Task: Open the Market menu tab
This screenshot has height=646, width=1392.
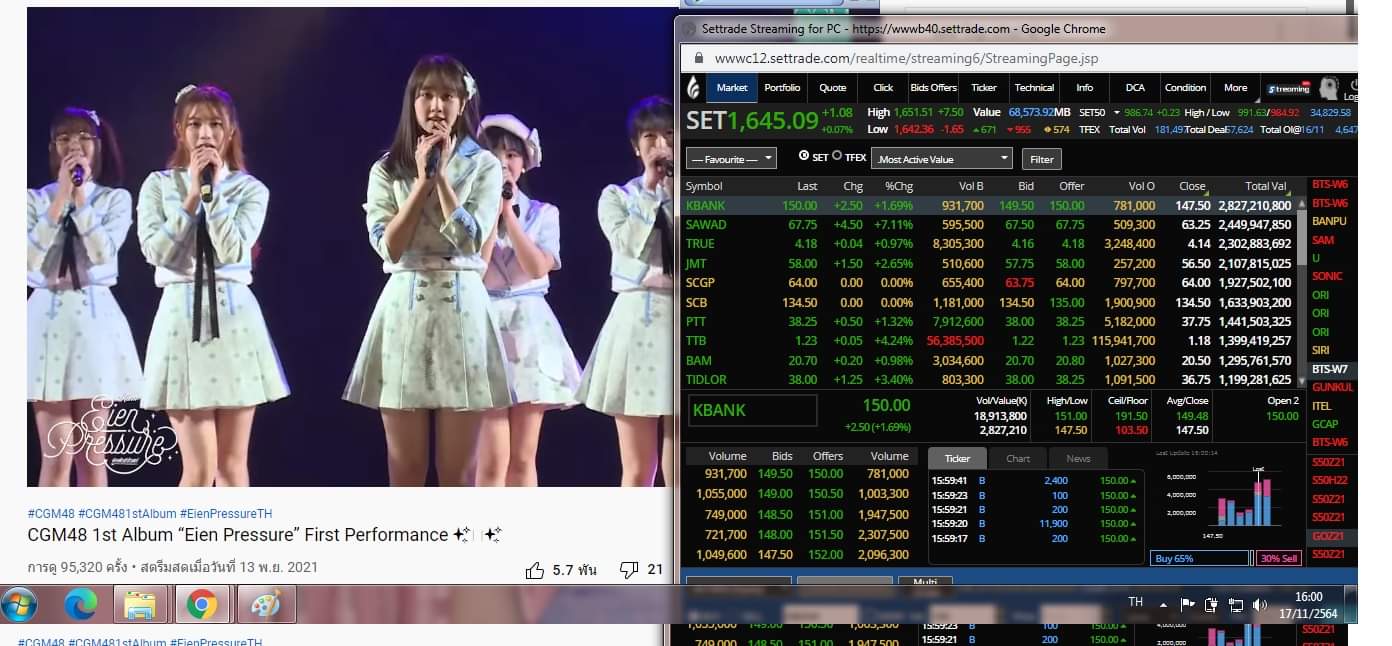Action: tap(732, 88)
